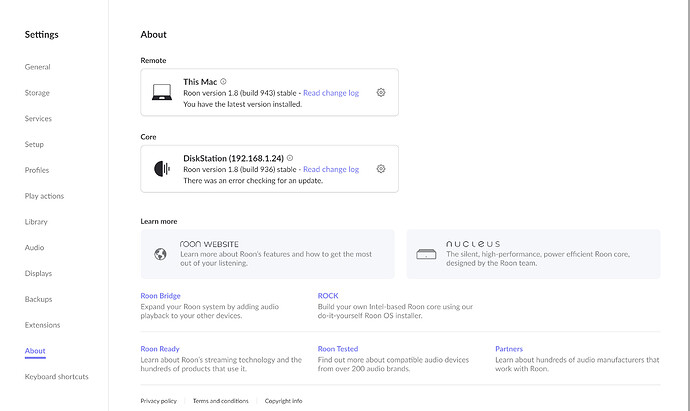Select Backups in the sidebar
This screenshot has width=690, height=411.
coord(38,299)
